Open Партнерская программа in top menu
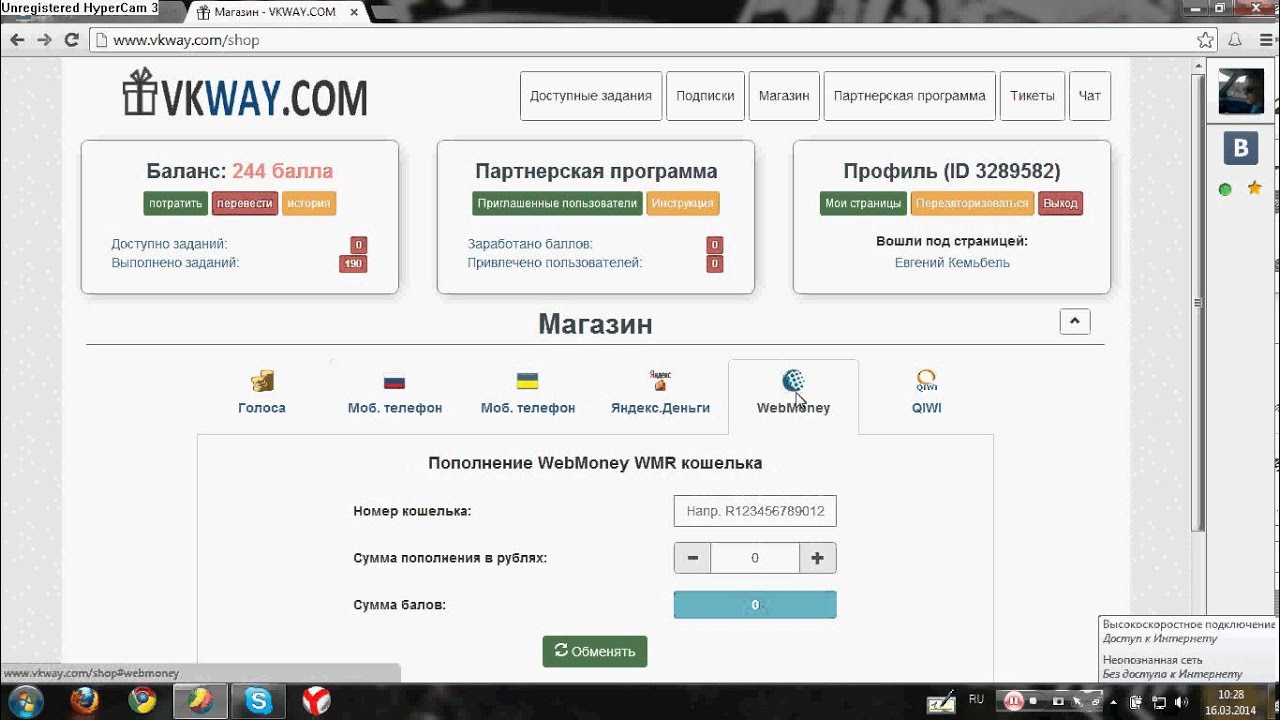This screenshot has width=1280, height=720. coord(909,96)
